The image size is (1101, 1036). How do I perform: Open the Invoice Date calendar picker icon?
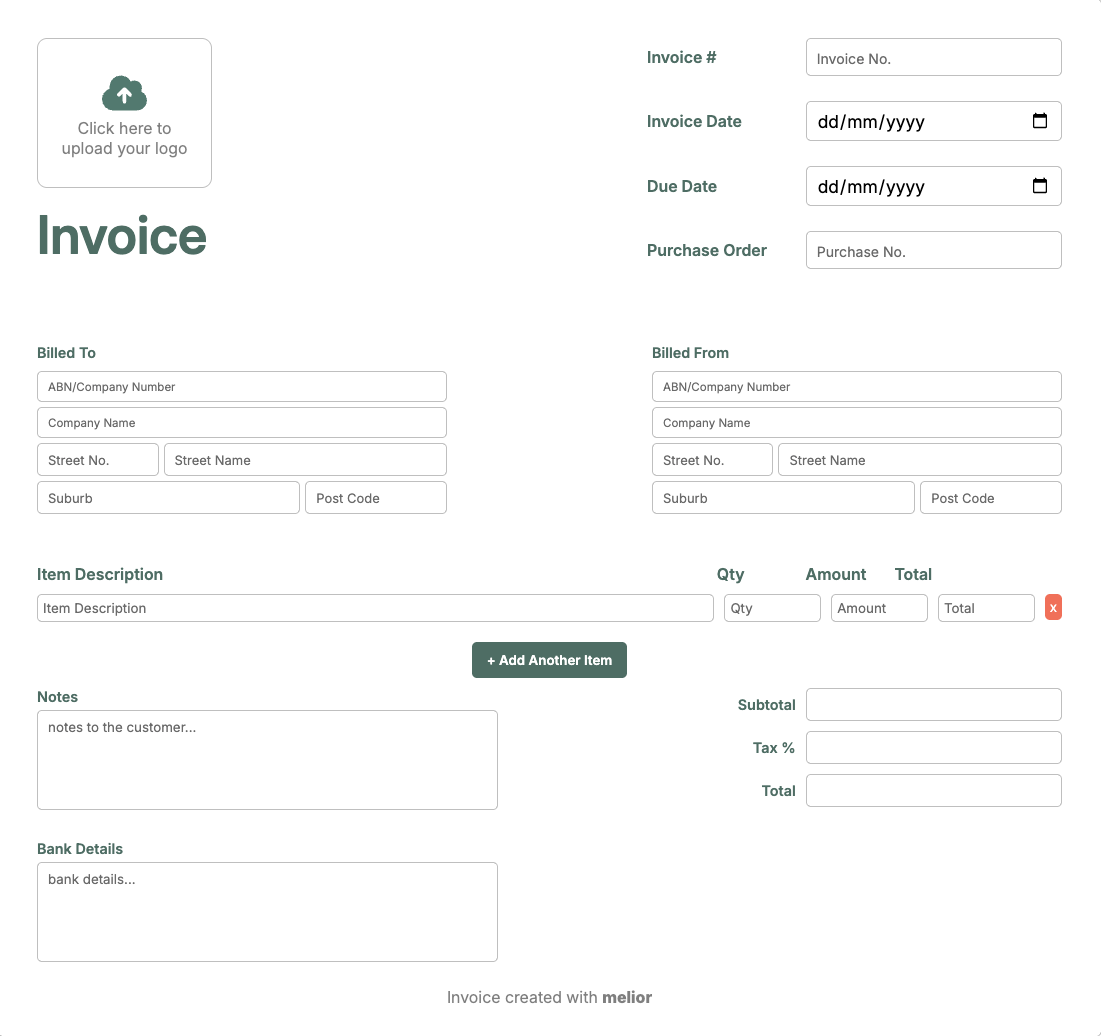[1039, 121]
